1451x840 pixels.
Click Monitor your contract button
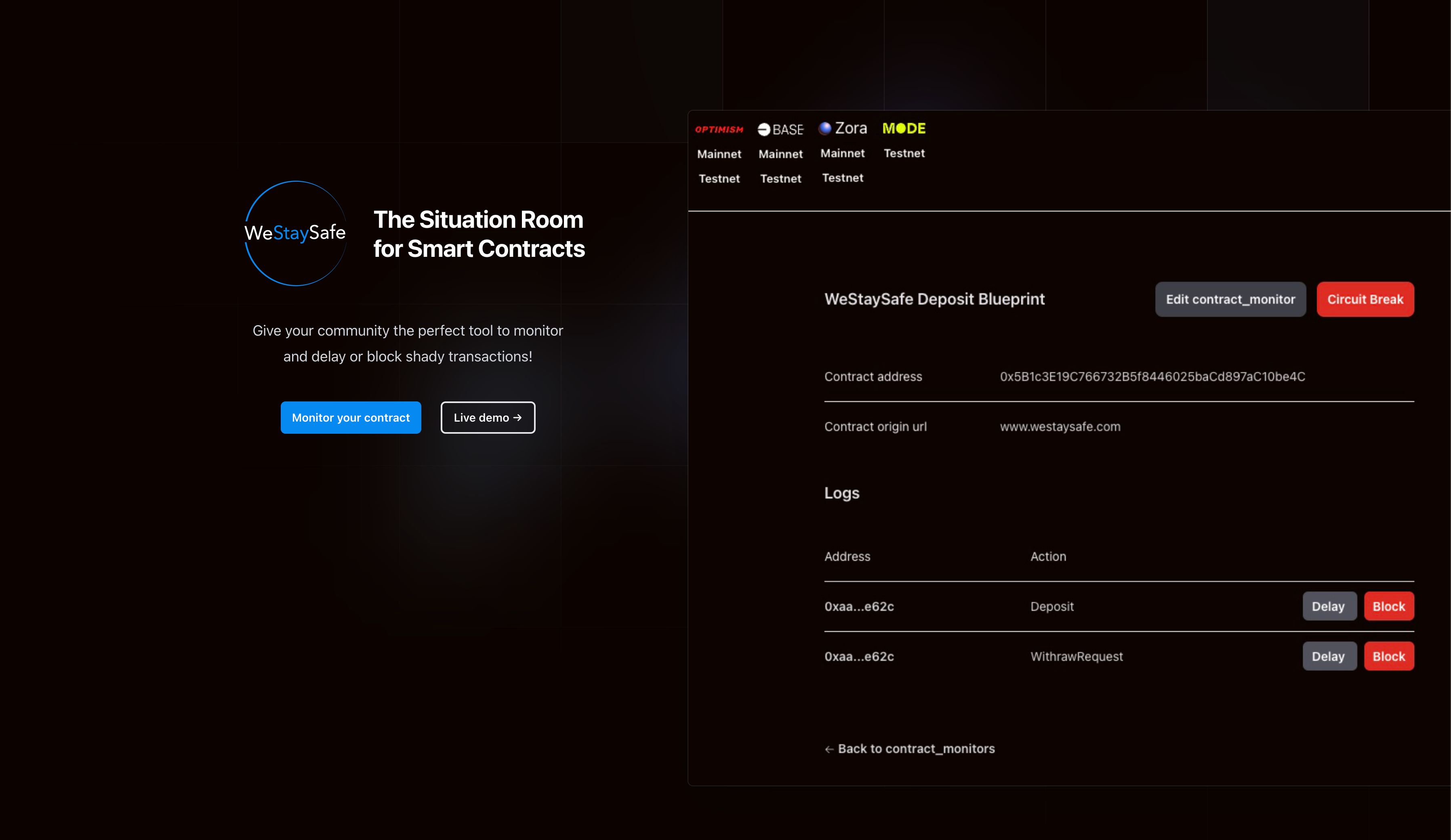coord(351,418)
